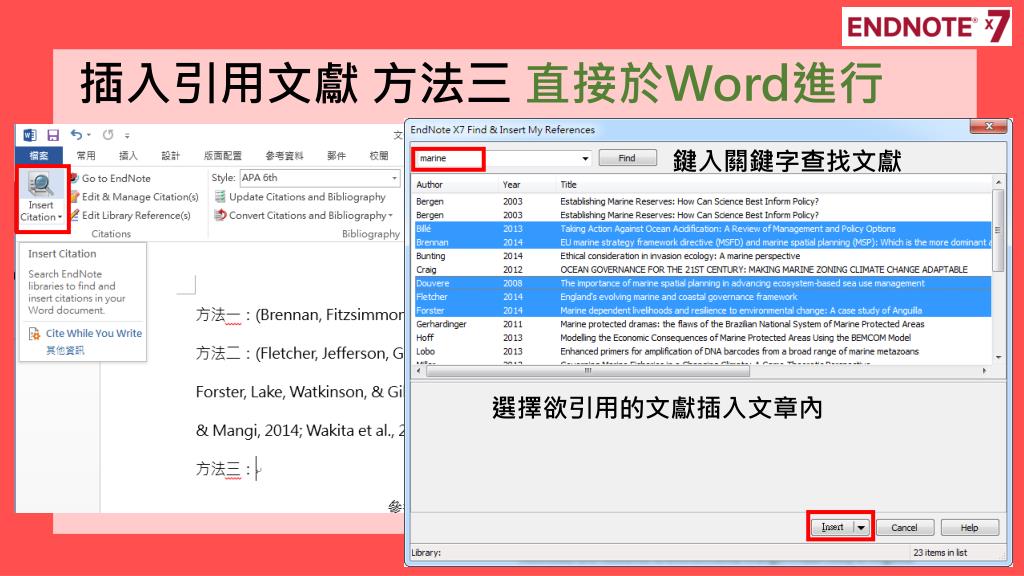Viewport: 1024px width, 576px height.
Task: Click in the document after 方法三：
Action: point(258,469)
